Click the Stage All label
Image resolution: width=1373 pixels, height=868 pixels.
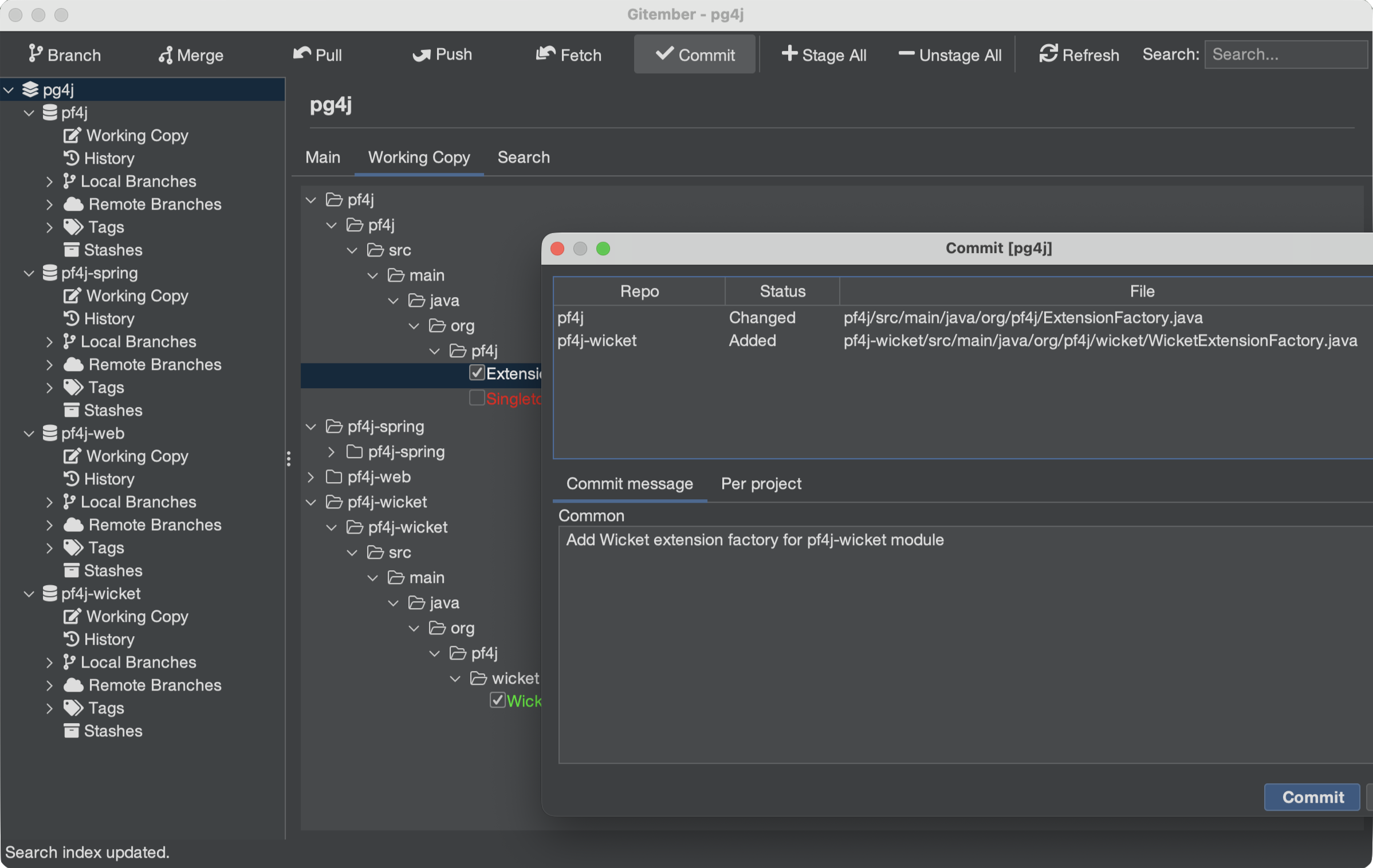pyautogui.click(x=834, y=55)
